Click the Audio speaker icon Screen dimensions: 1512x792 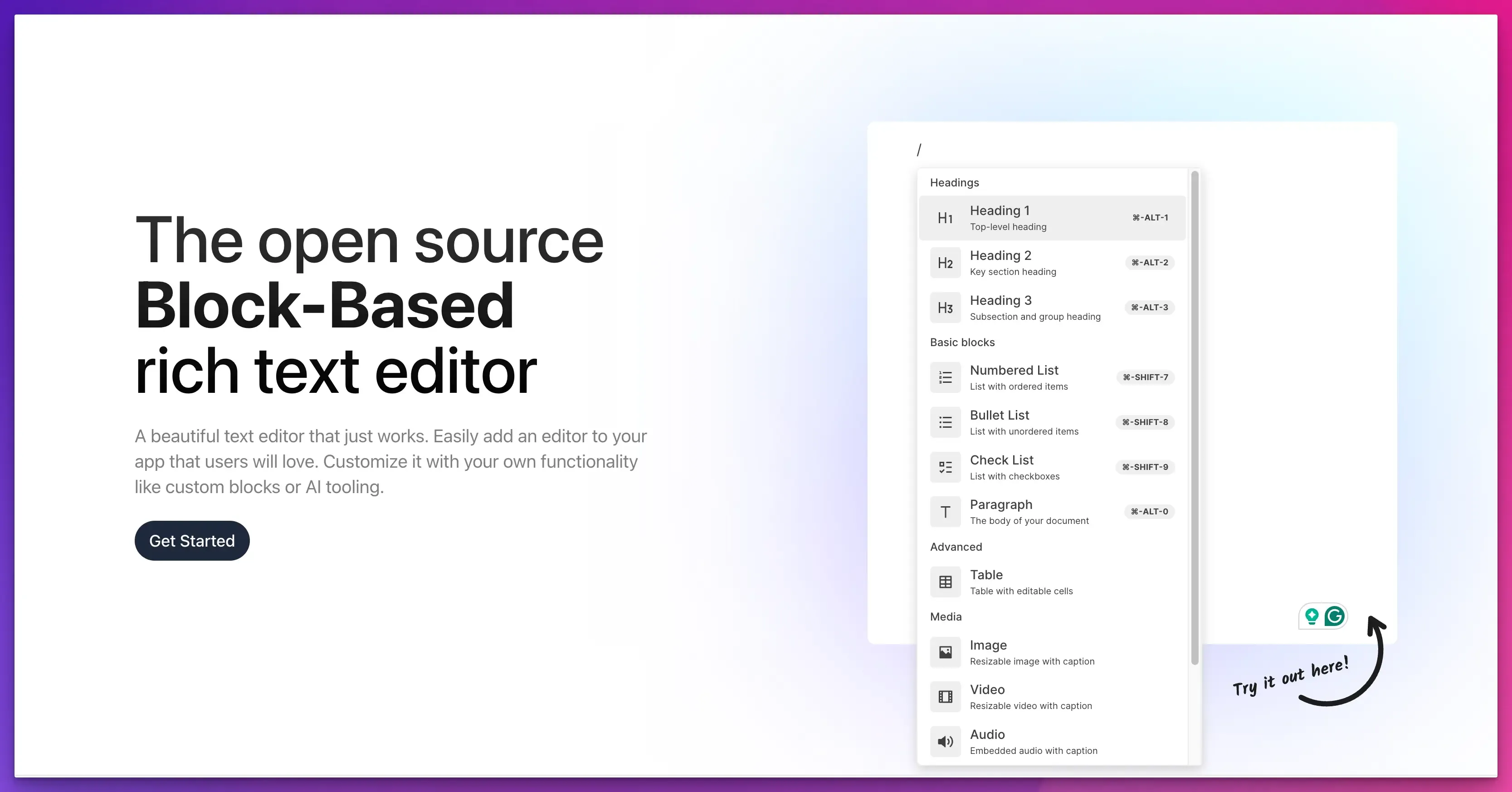pos(945,742)
